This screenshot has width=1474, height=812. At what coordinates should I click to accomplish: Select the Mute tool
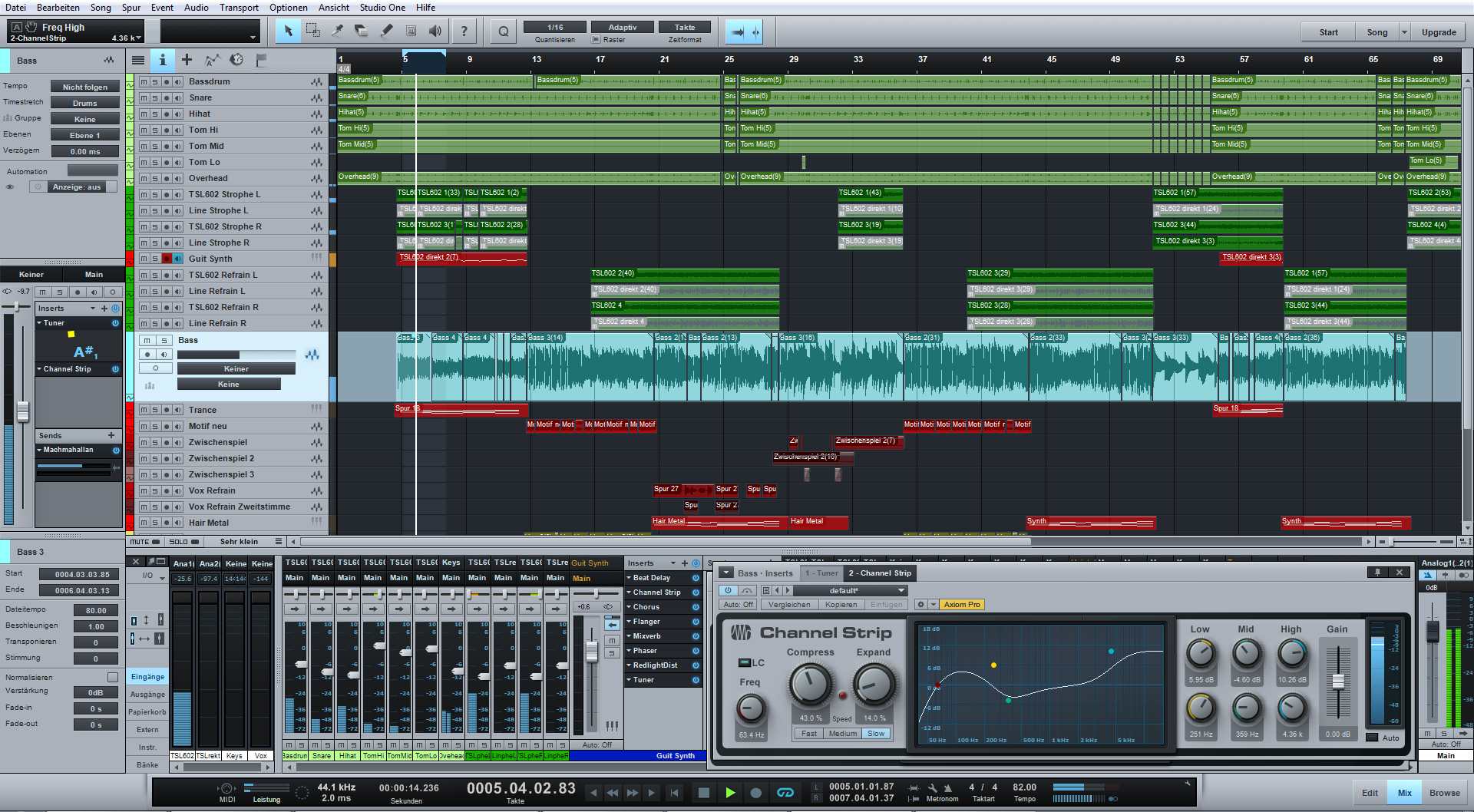click(411, 31)
